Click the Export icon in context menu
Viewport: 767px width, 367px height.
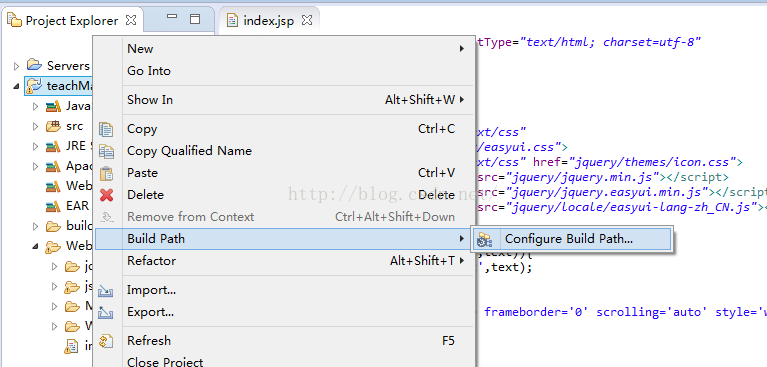(106, 312)
